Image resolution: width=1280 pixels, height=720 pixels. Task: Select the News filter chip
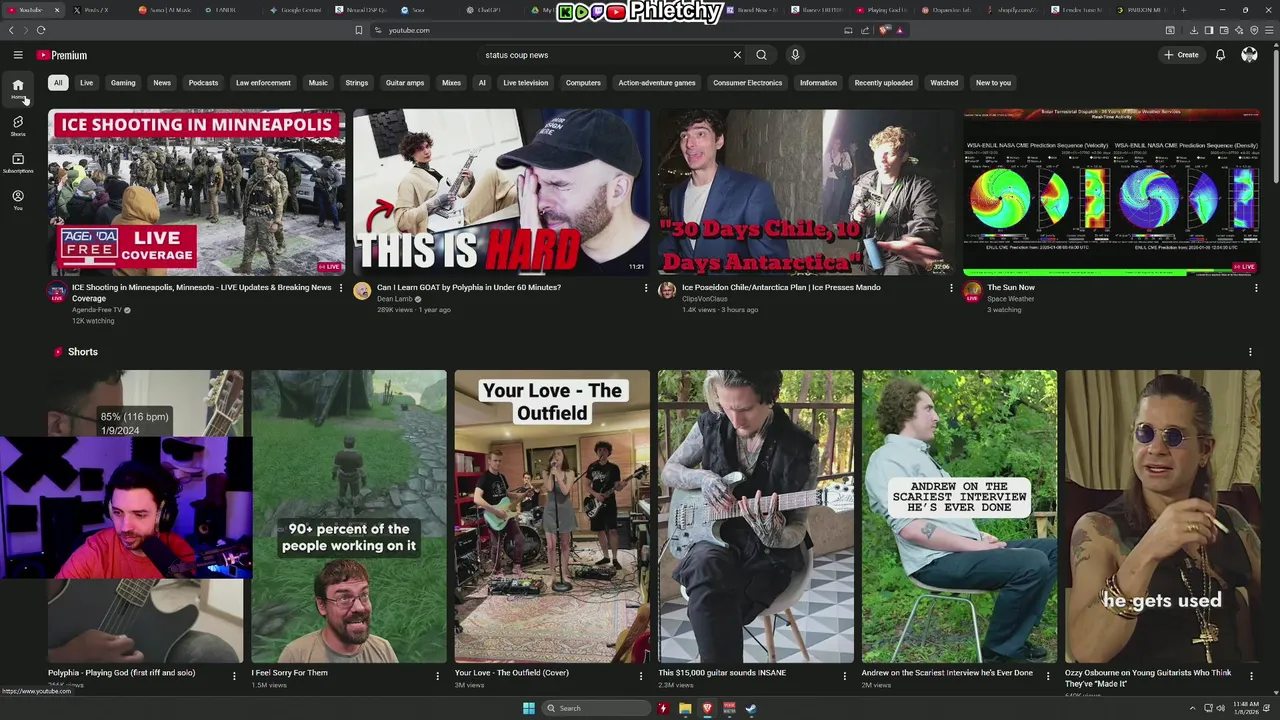click(x=162, y=83)
